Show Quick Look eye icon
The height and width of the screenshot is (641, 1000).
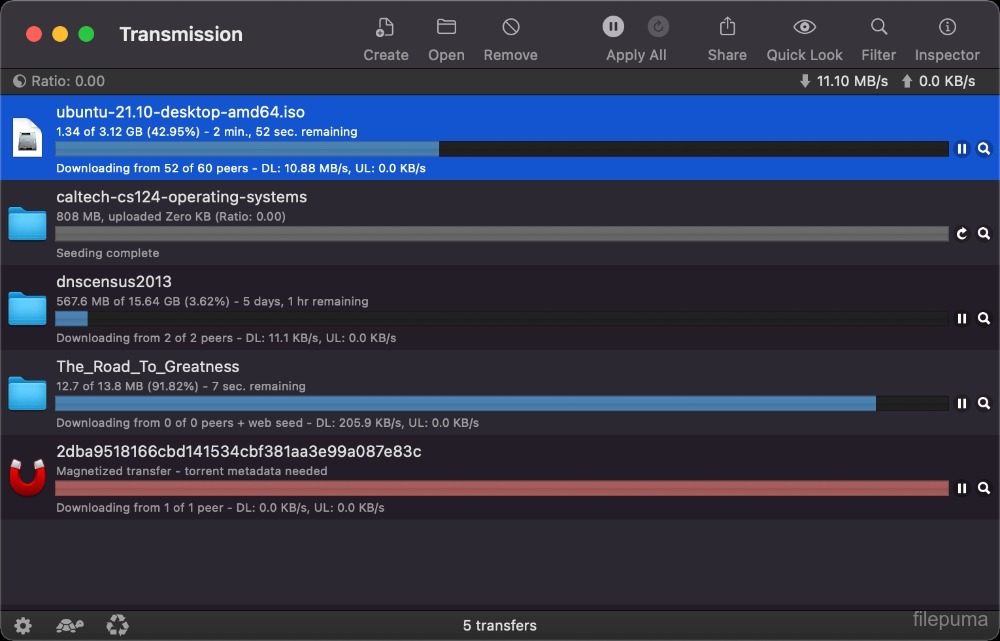[804, 28]
